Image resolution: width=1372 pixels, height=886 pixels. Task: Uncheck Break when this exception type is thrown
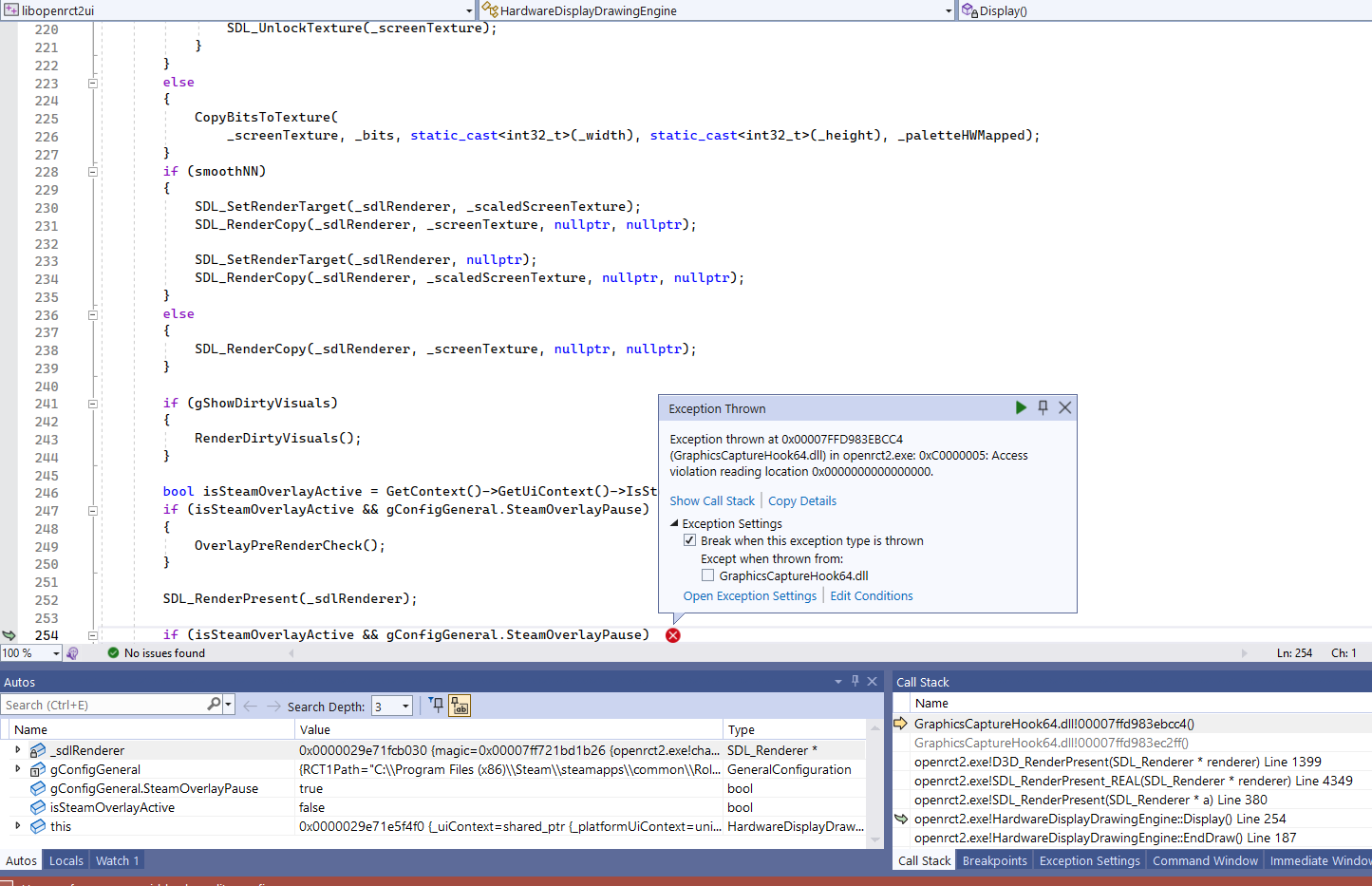tap(688, 539)
